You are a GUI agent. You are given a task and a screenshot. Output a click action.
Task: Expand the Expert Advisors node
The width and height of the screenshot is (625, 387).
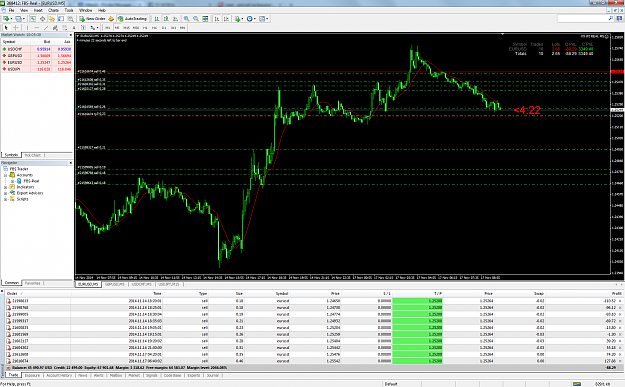(6, 193)
